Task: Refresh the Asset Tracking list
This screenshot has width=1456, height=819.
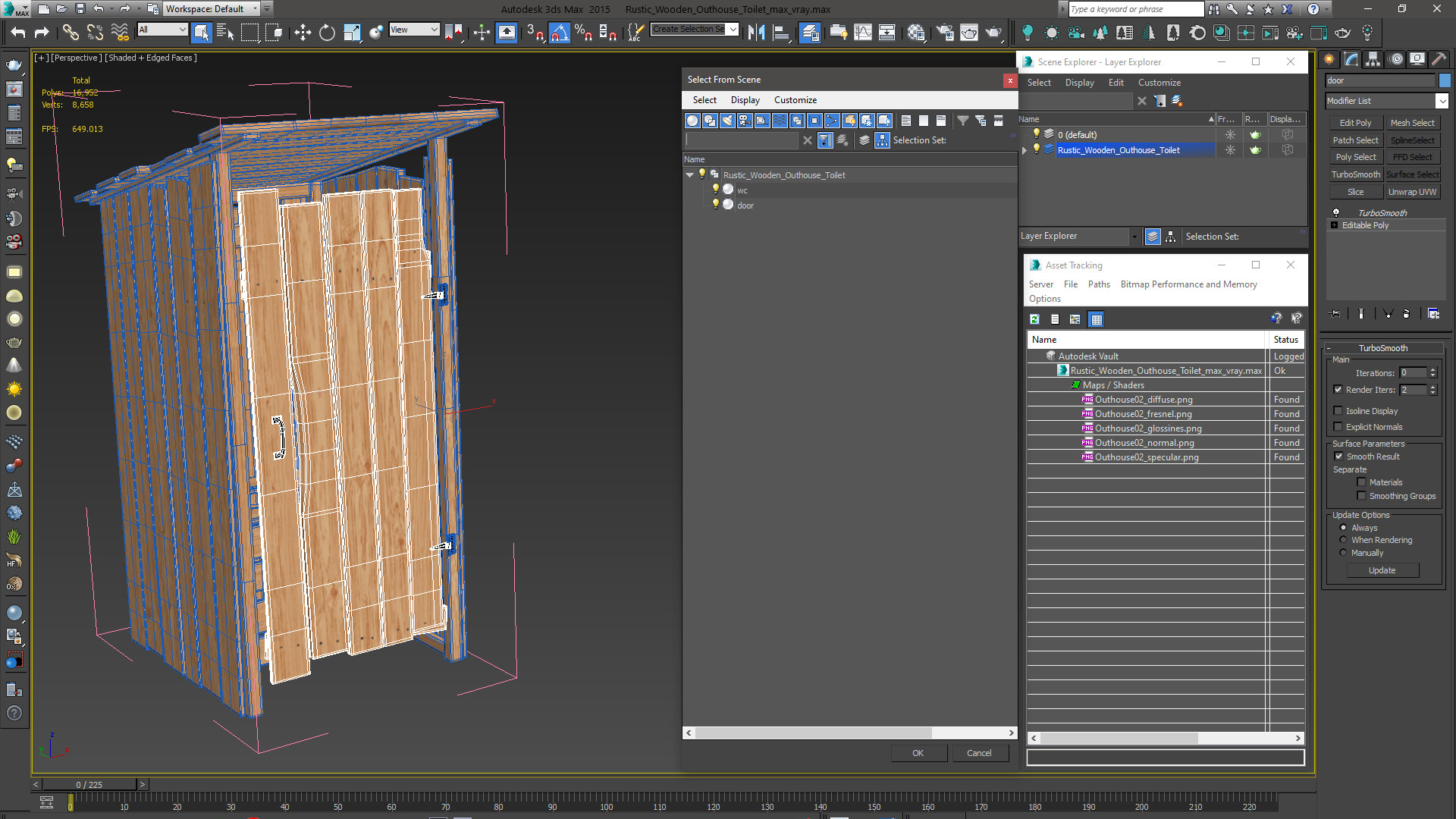Action: pos(1034,319)
